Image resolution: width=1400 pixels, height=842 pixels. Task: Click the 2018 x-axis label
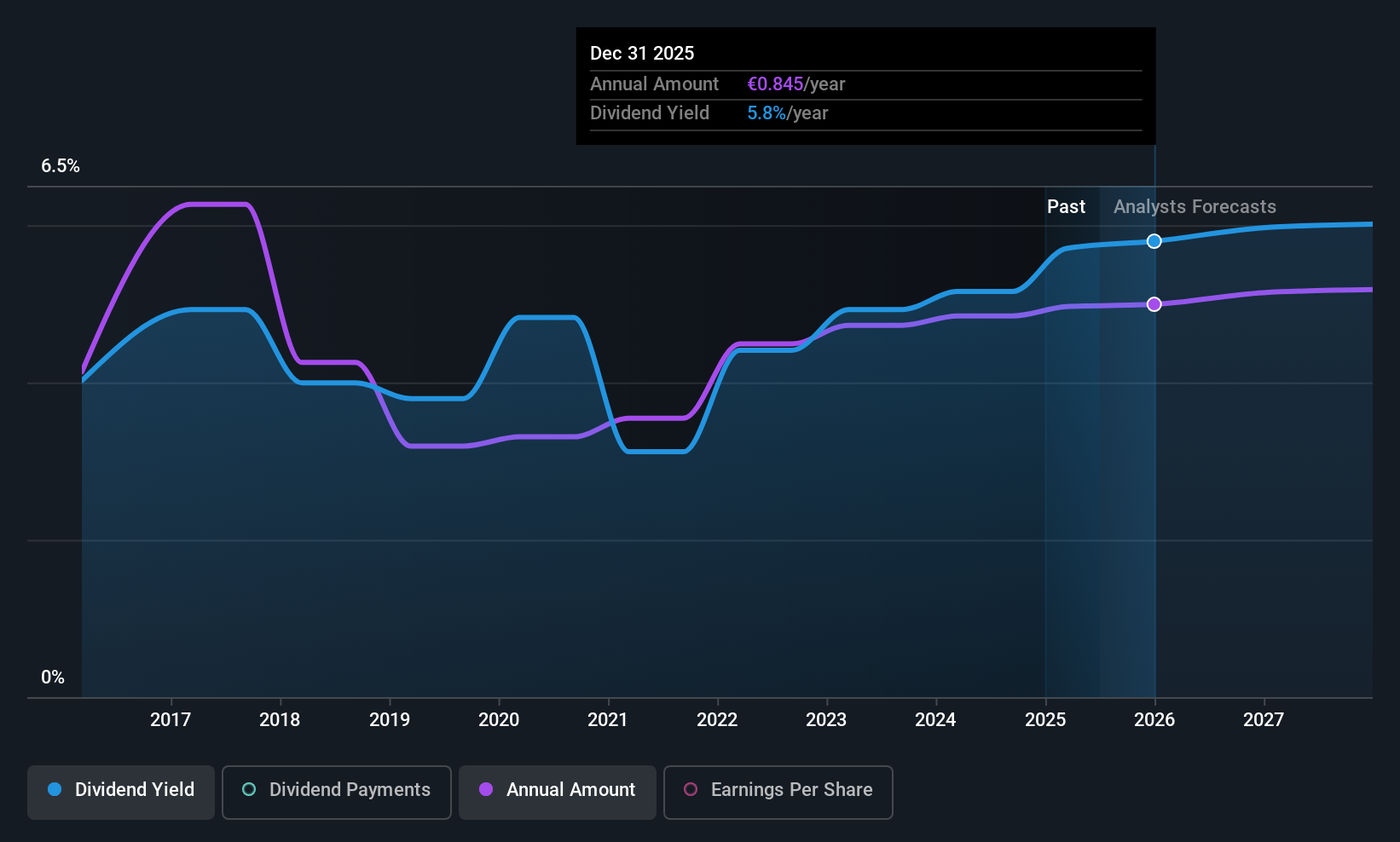click(x=280, y=719)
